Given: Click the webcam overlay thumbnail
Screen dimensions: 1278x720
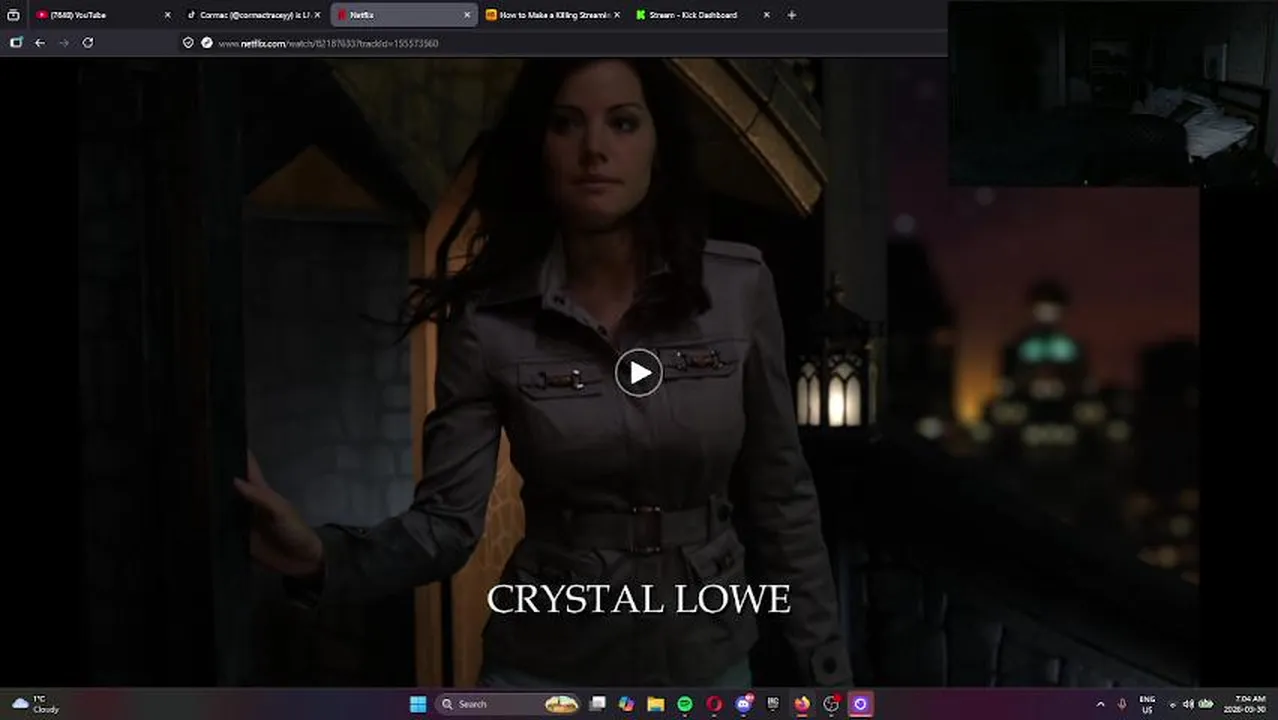Looking at the screenshot, I should pos(1112,93).
